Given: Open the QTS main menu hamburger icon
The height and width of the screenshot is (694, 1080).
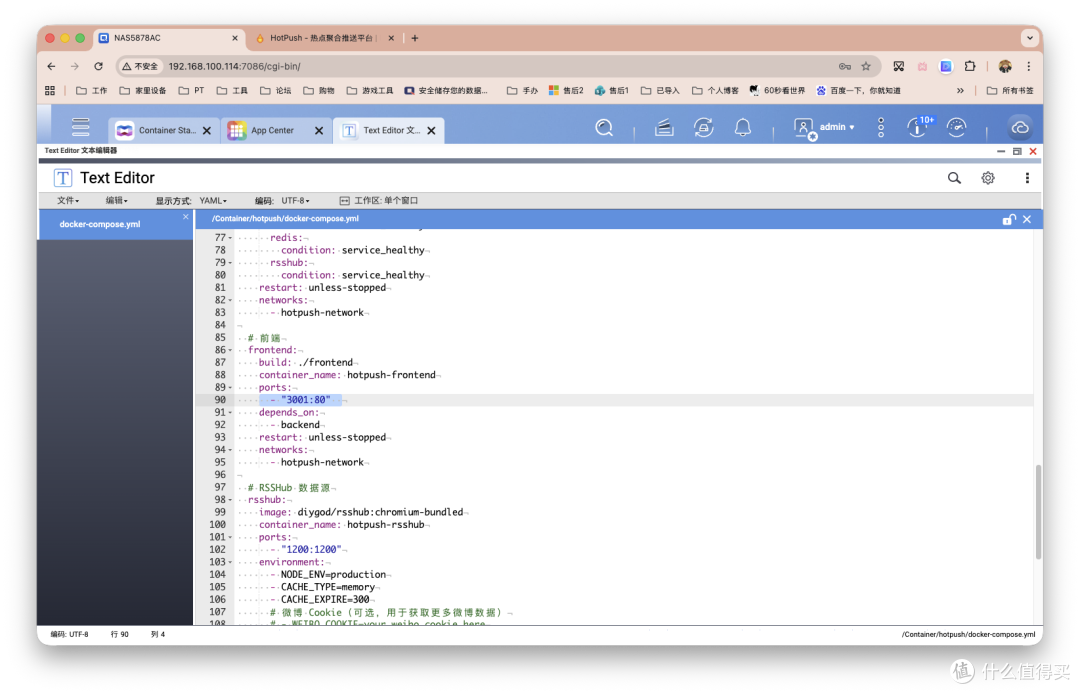Looking at the screenshot, I should [81, 127].
